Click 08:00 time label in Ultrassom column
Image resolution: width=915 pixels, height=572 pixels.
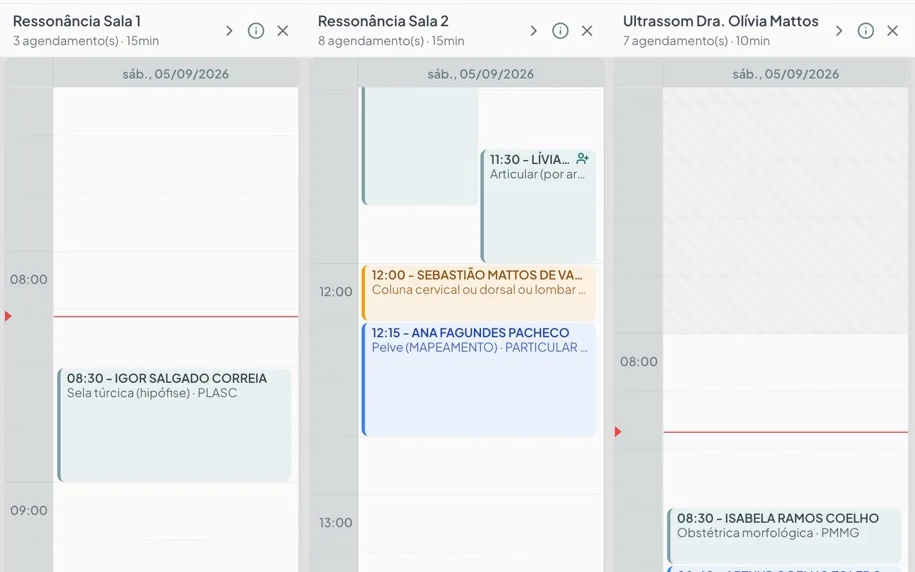coord(638,361)
